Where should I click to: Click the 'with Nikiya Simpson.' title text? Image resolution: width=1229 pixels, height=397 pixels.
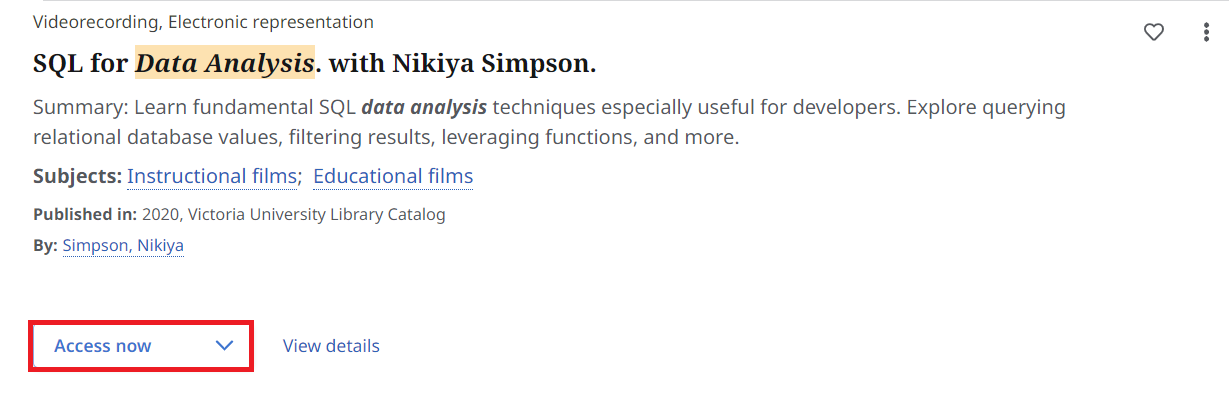pyautogui.click(x=462, y=64)
